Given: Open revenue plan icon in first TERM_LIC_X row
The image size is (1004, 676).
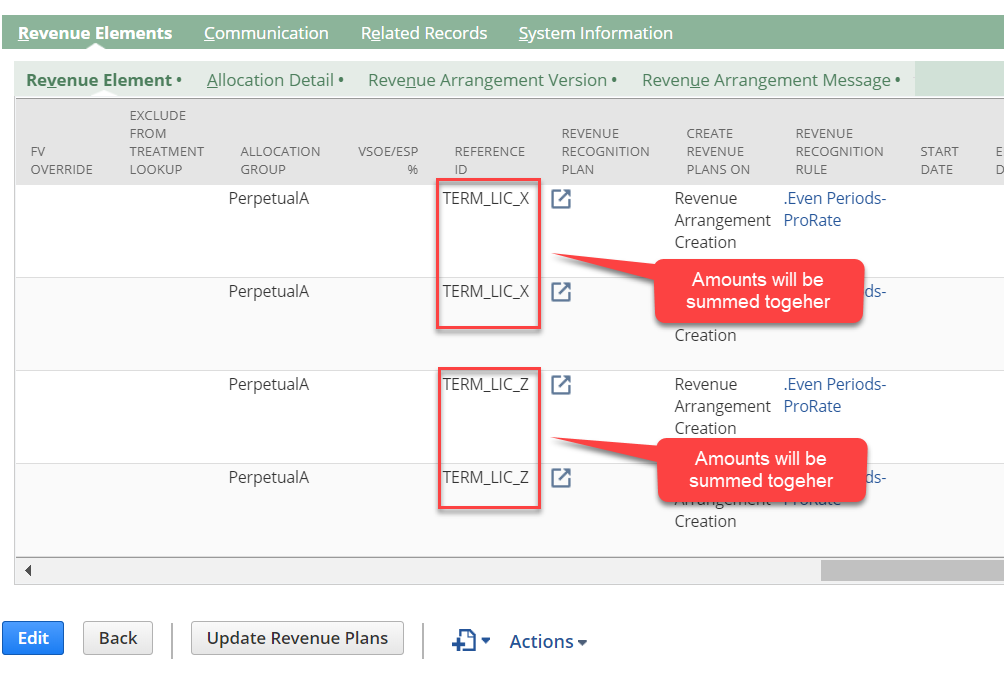Looking at the screenshot, I should pyautogui.click(x=561, y=199).
